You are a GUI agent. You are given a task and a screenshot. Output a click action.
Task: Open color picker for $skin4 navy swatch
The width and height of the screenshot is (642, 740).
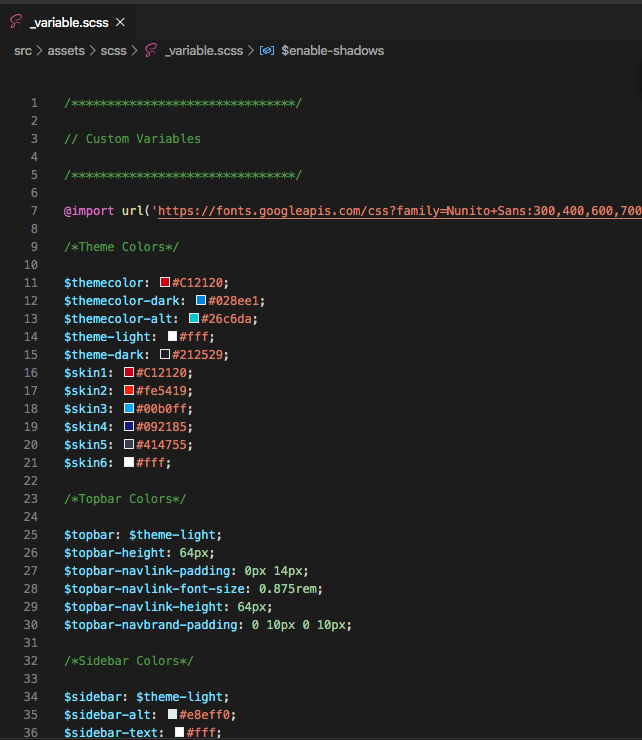point(129,426)
